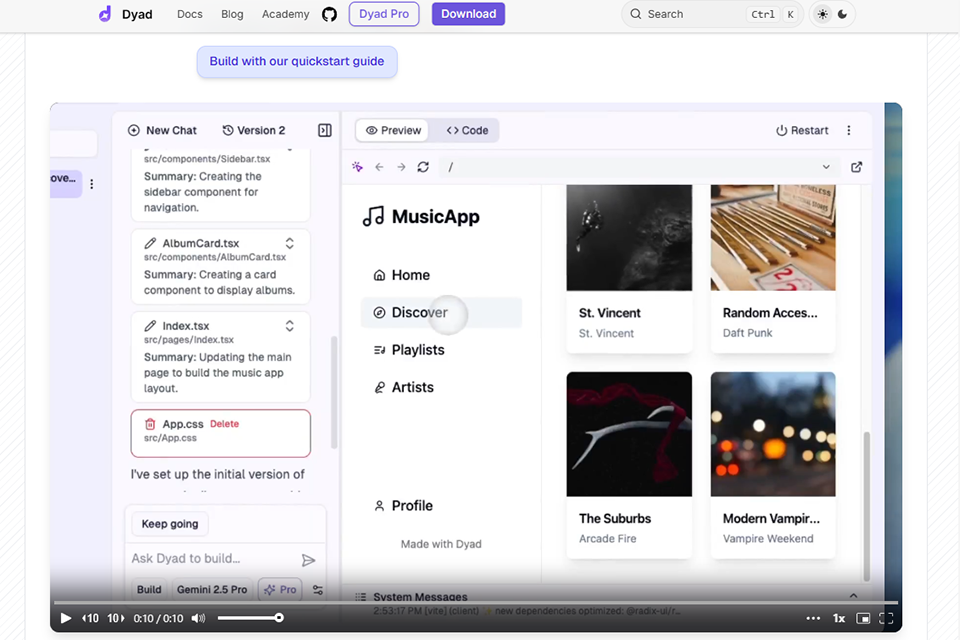Mute the video volume icon
Image resolution: width=960 pixels, height=640 pixels.
point(198,619)
